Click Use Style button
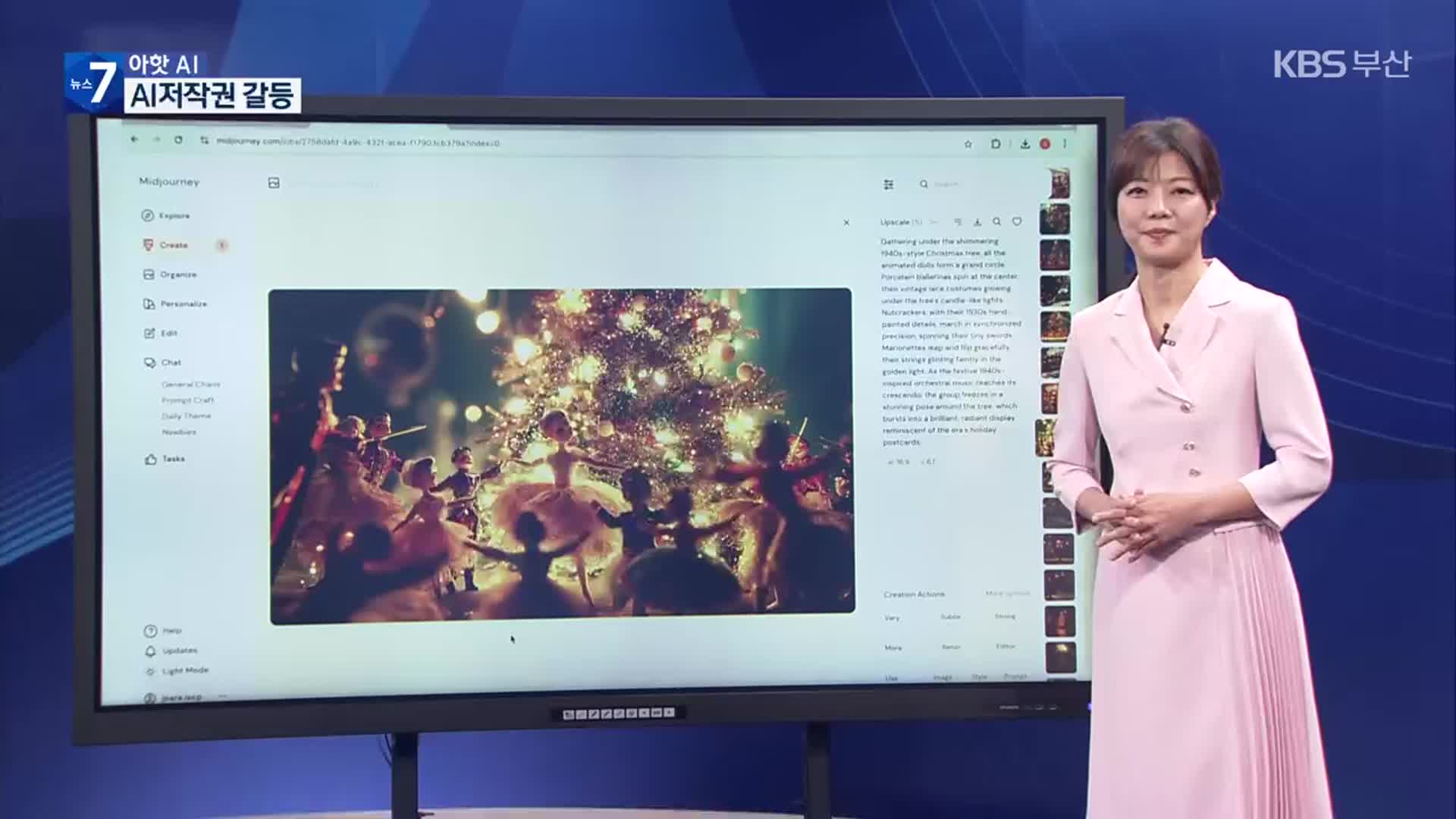Viewport: 1456px width, 819px height. (x=980, y=677)
